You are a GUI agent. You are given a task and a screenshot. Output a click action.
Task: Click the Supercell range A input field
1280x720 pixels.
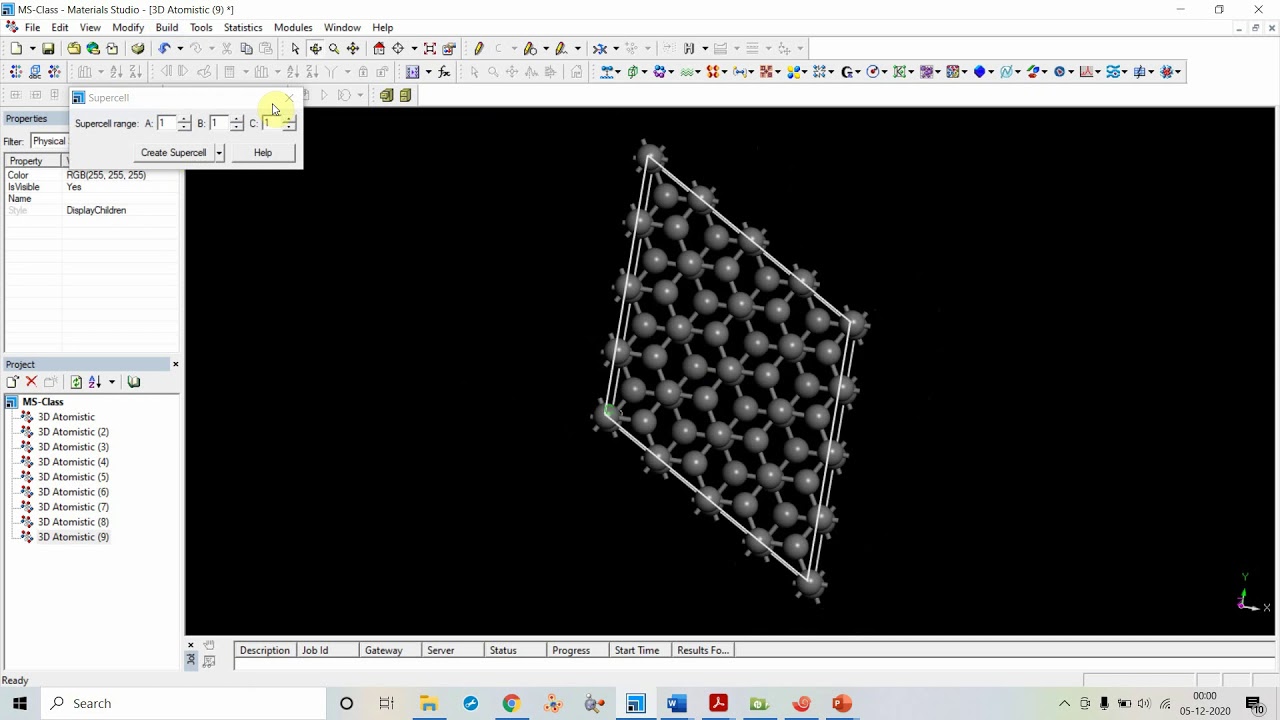pos(166,123)
